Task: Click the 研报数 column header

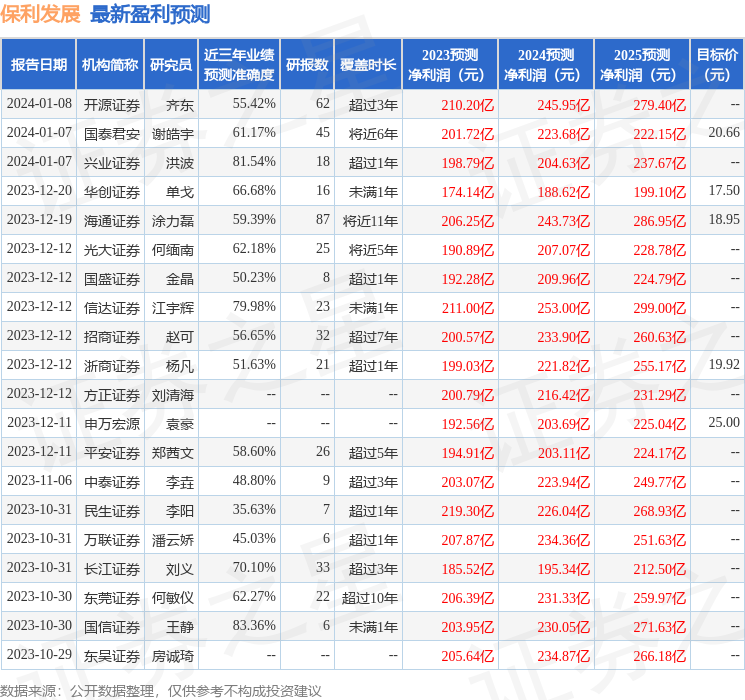Action: point(307,65)
